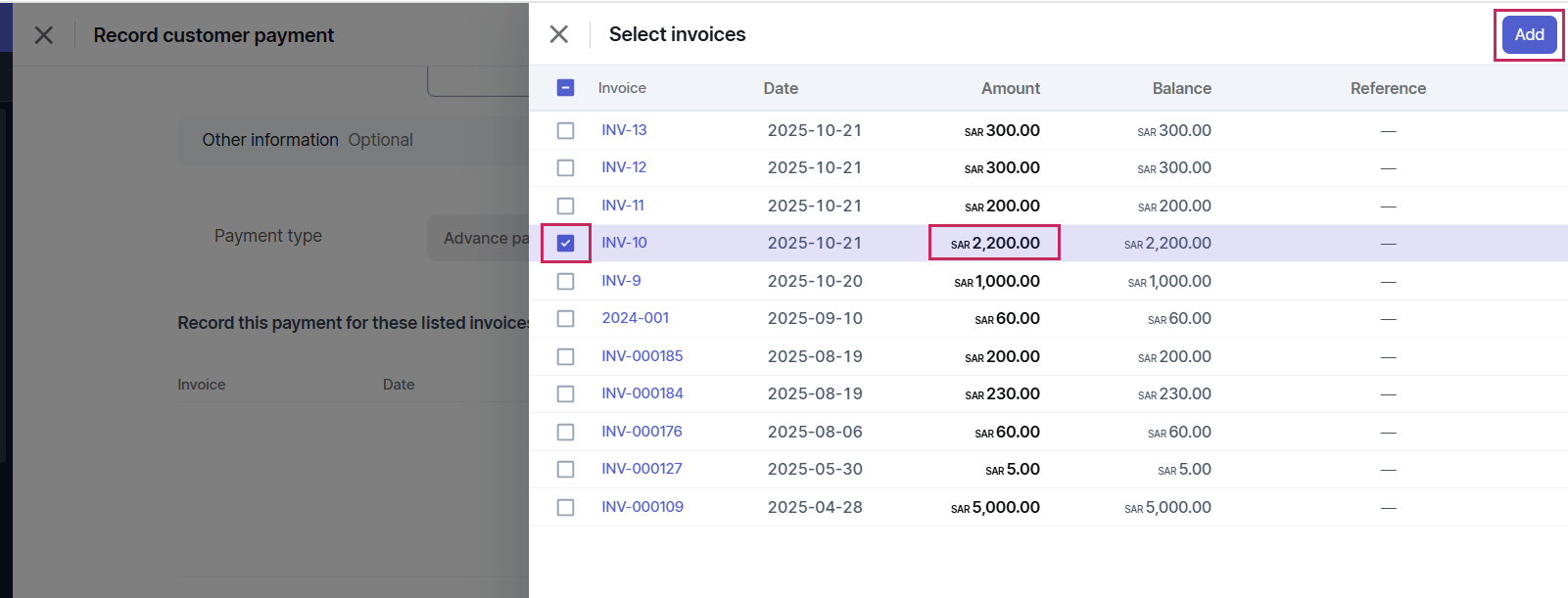This screenshot has height=598, width=1568.
Task: Open the INV-000185 invoice link
Action: [x=642, y=356]
